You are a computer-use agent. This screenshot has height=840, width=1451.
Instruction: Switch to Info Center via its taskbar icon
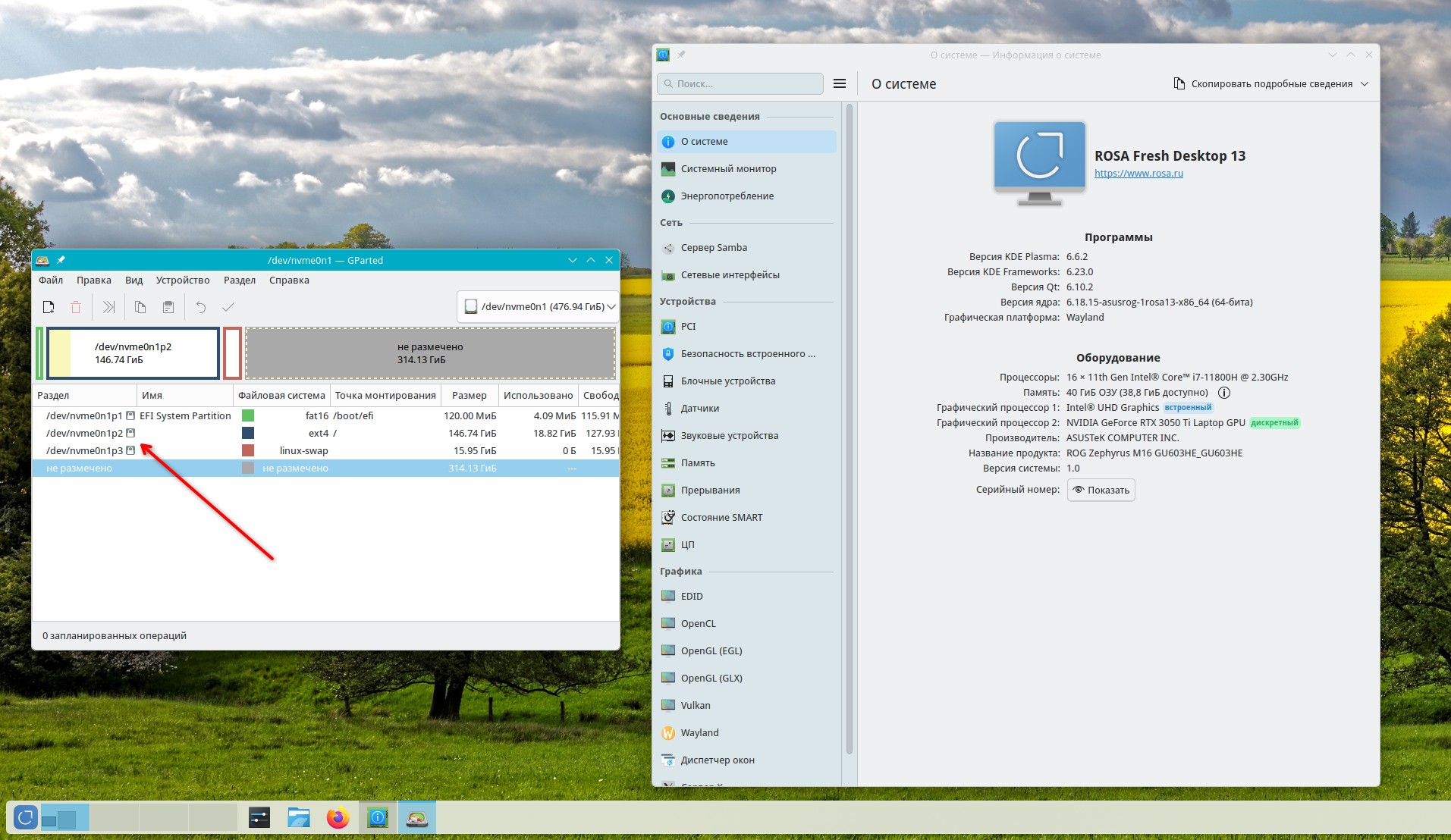point(378,818)
